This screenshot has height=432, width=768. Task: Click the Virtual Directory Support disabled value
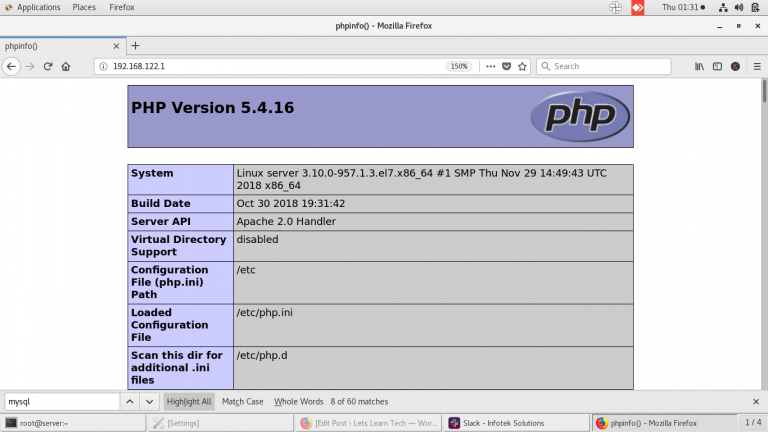click(257, 240)
